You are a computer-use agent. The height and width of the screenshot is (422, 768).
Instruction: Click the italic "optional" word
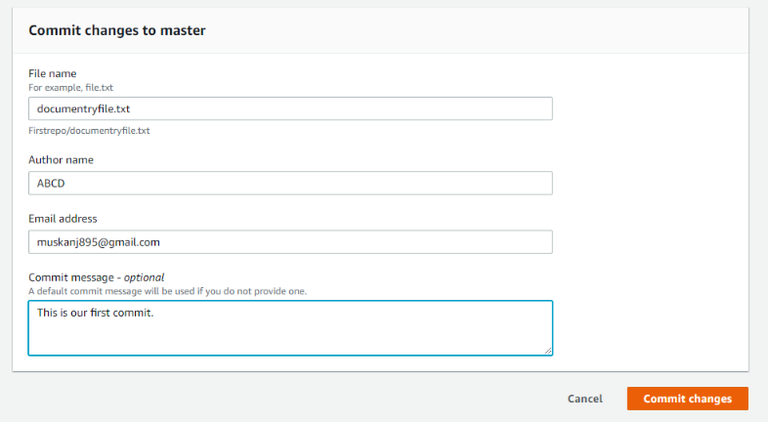(x=144, y=277)
